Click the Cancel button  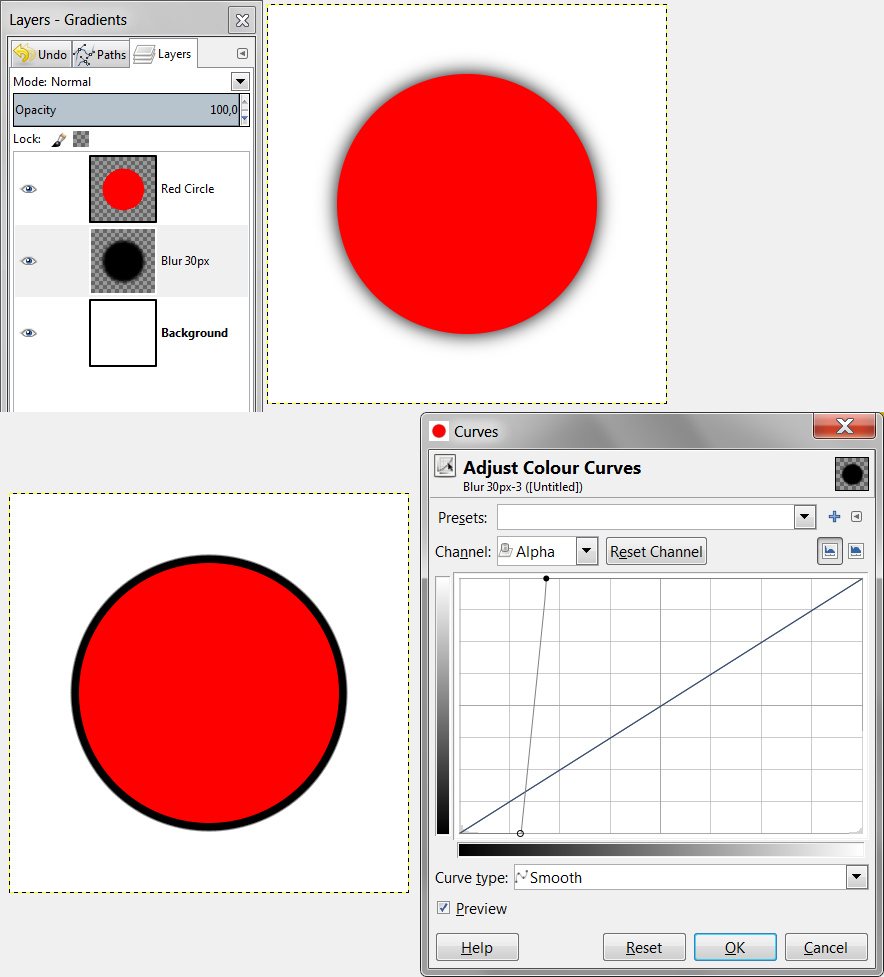click(826, 948)
